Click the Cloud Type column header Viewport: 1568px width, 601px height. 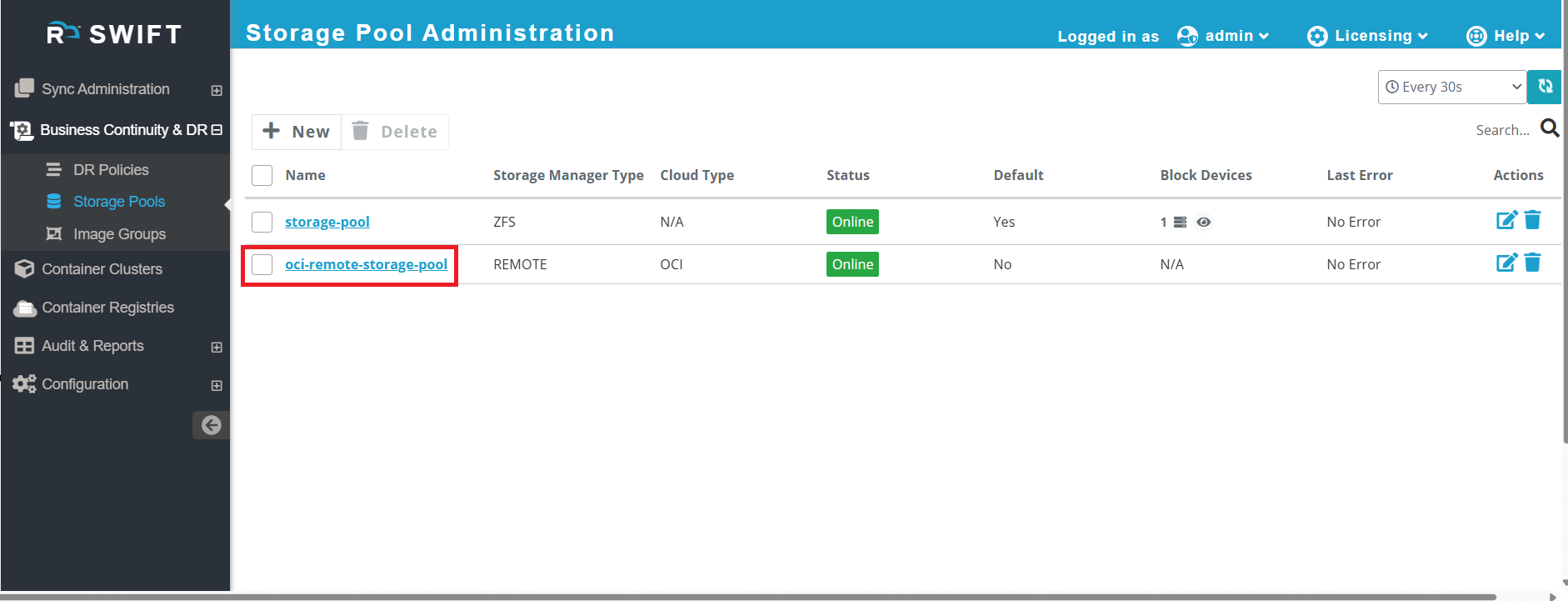coord(697,175)
